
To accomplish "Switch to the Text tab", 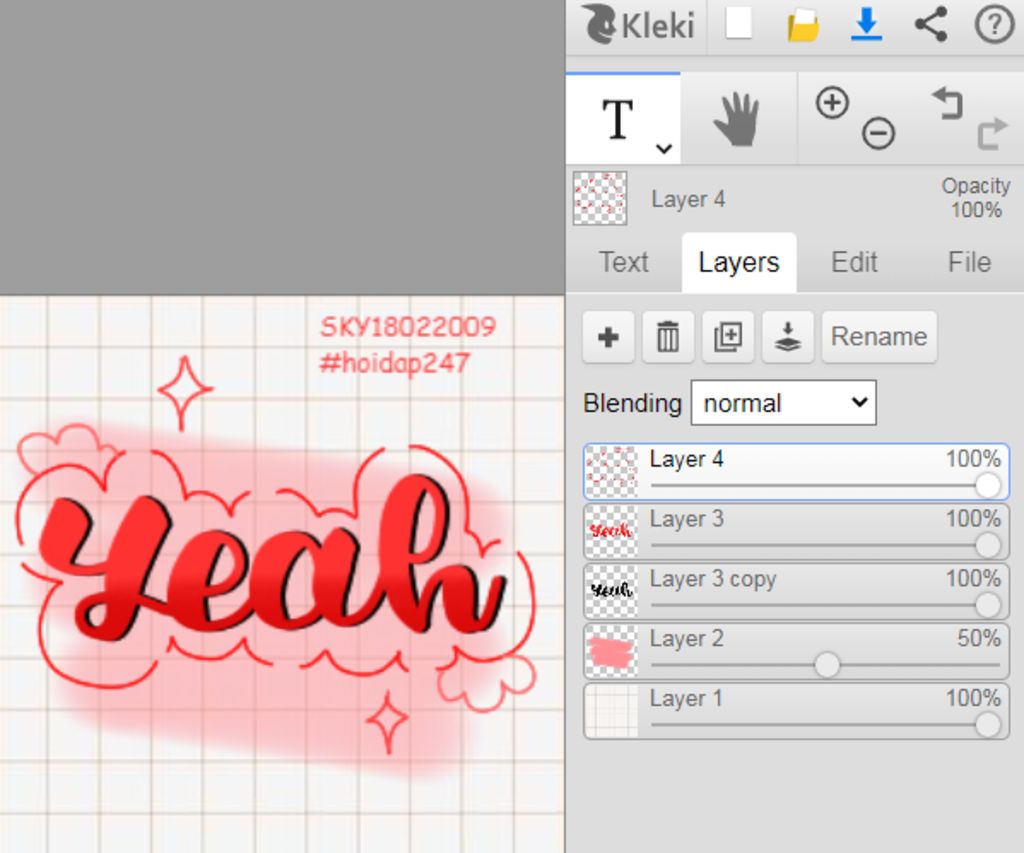I will (624, 262).
